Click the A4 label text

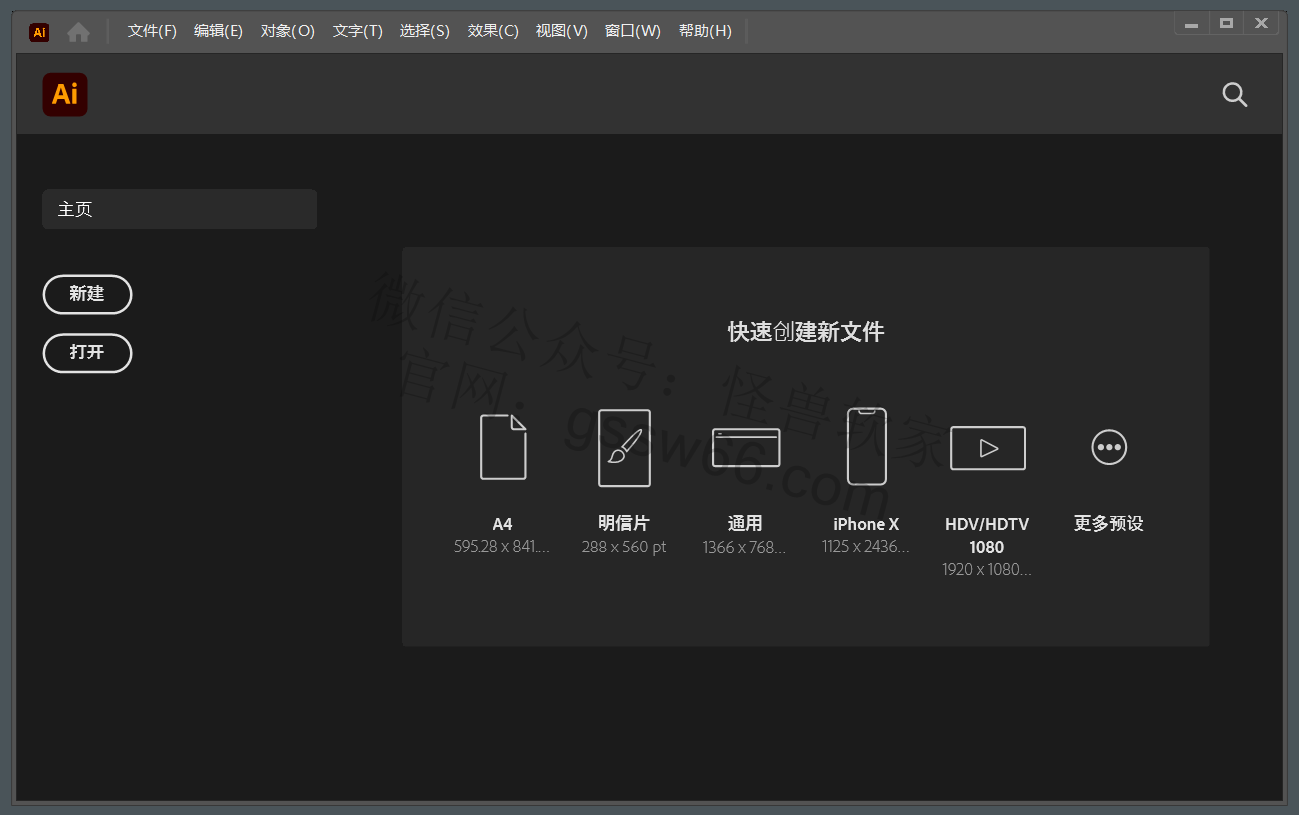pos(502,524)
